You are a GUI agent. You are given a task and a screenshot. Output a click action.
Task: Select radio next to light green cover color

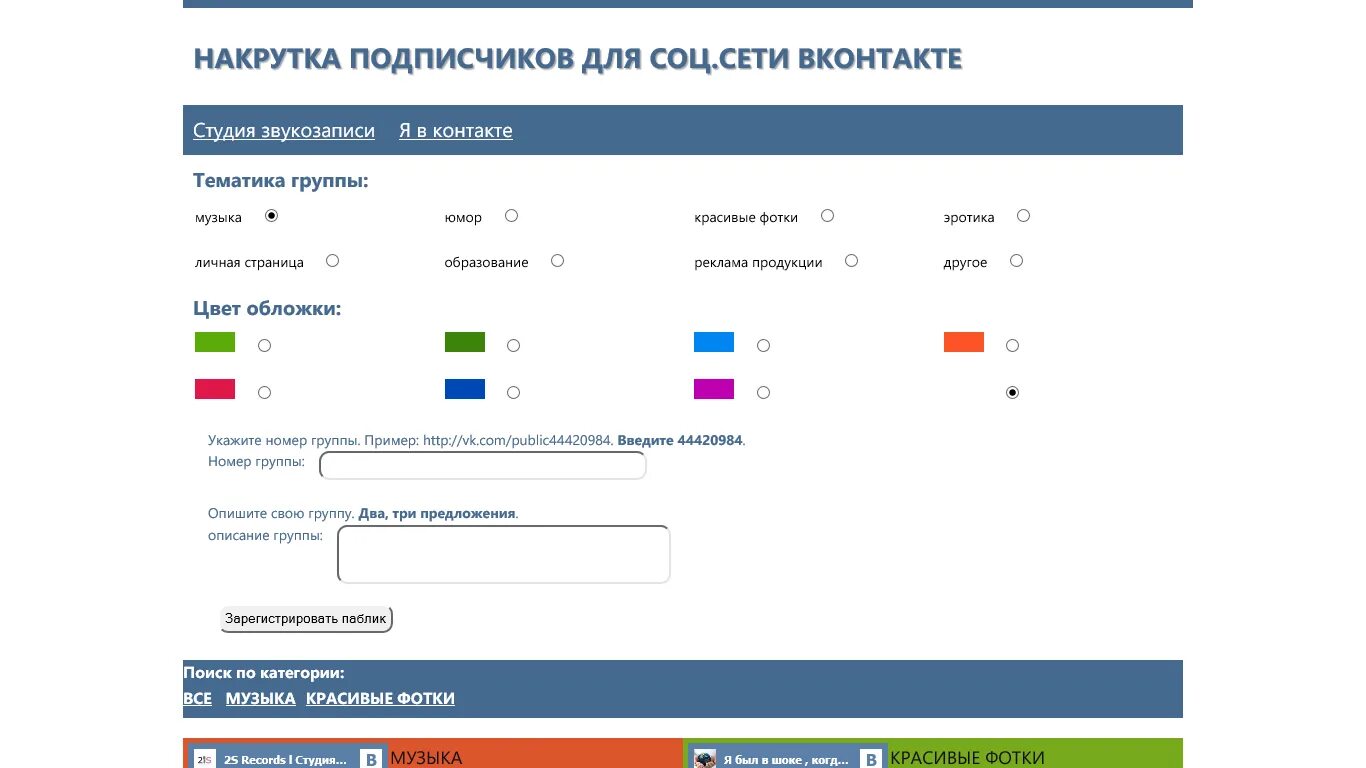264,346
